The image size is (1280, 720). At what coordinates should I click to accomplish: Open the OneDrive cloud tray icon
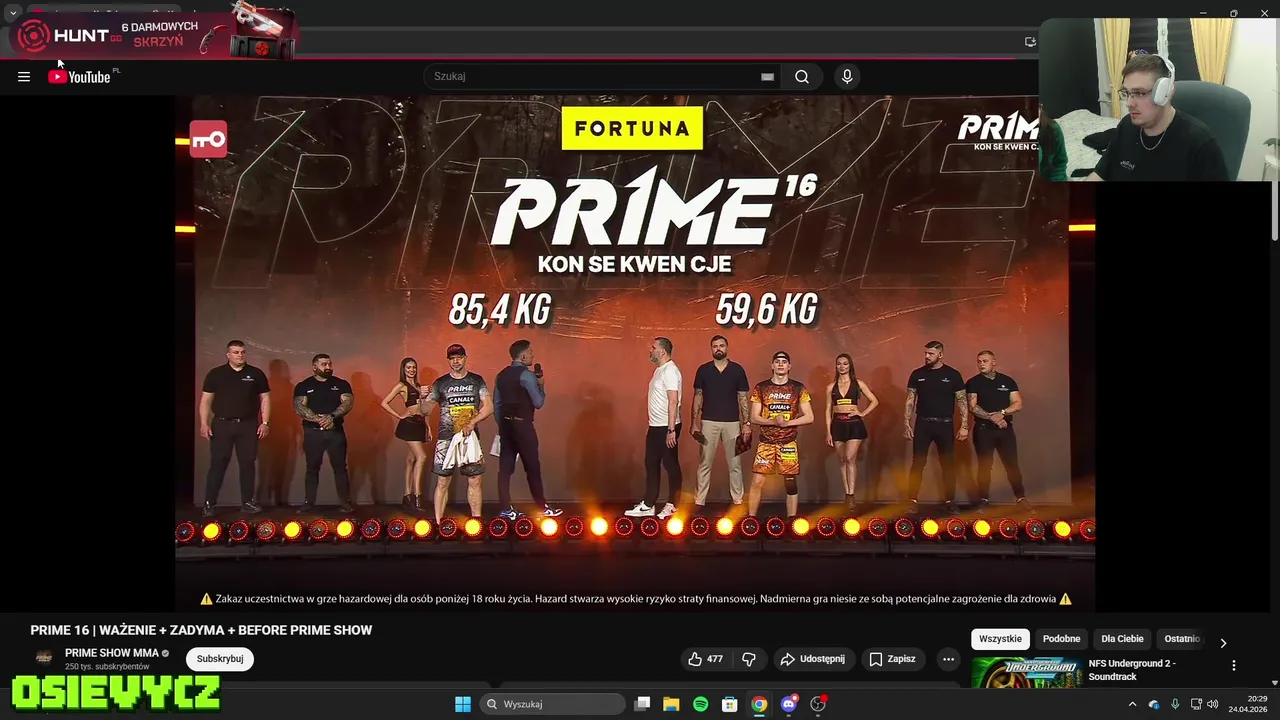tap(1154, 704)
